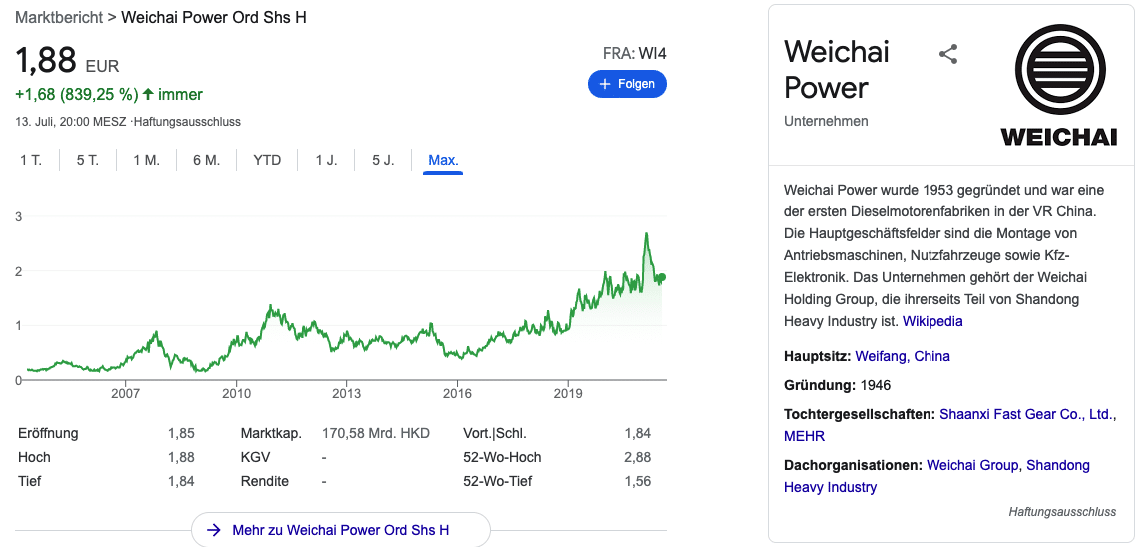
Task: Click the 2013 label on the chart axis
Action: click(347, 394)
